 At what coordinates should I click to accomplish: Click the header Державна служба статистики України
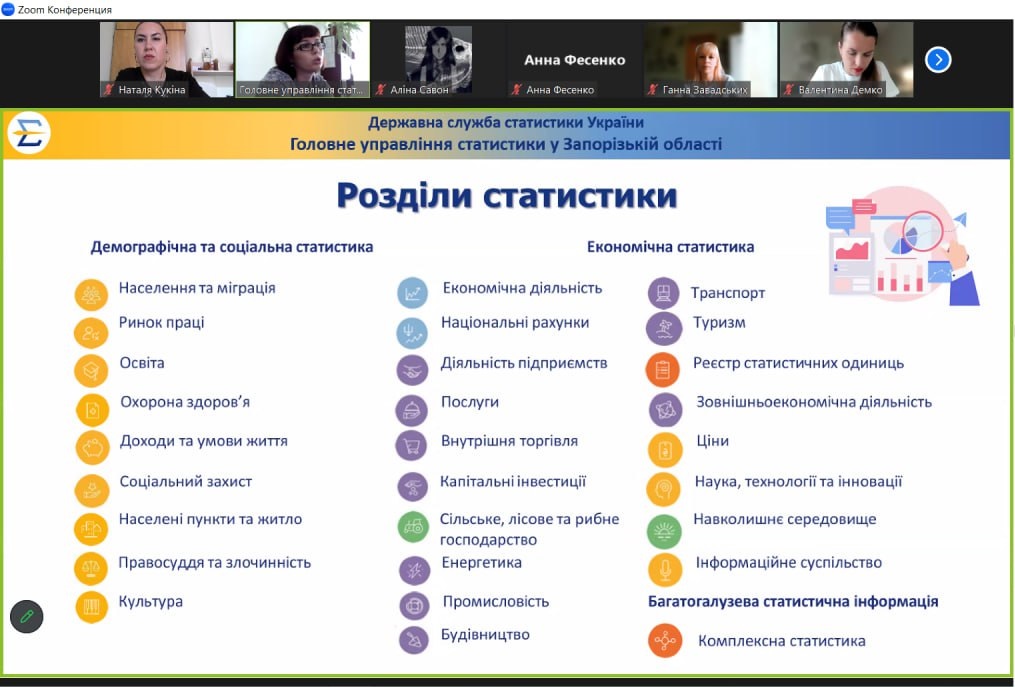pos(506,122)
